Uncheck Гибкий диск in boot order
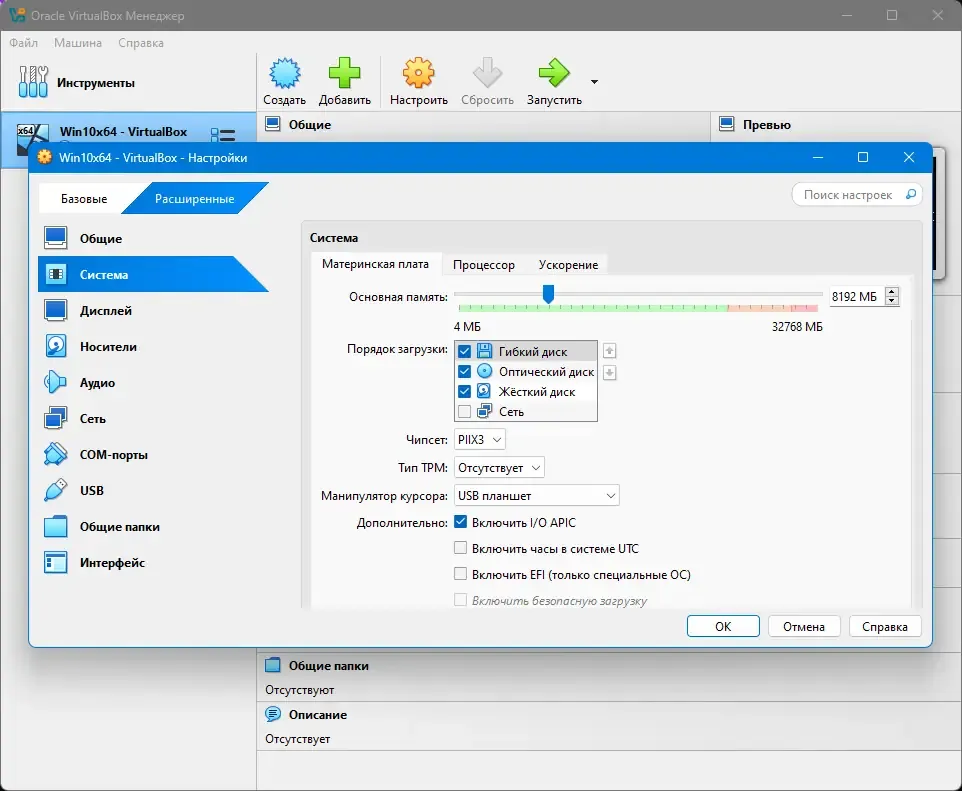The image size is (962, 791). (x=464, y=352)
